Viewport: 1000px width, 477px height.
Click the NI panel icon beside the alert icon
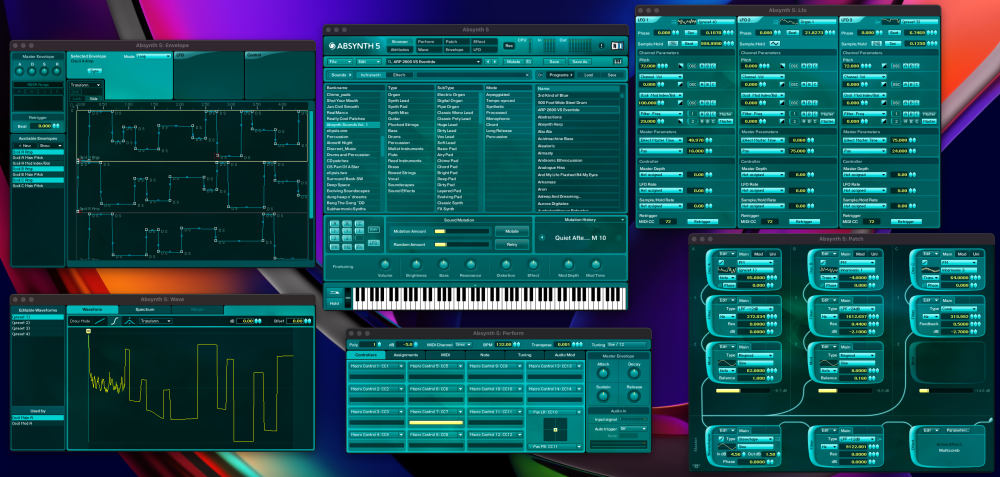[617, 46]
